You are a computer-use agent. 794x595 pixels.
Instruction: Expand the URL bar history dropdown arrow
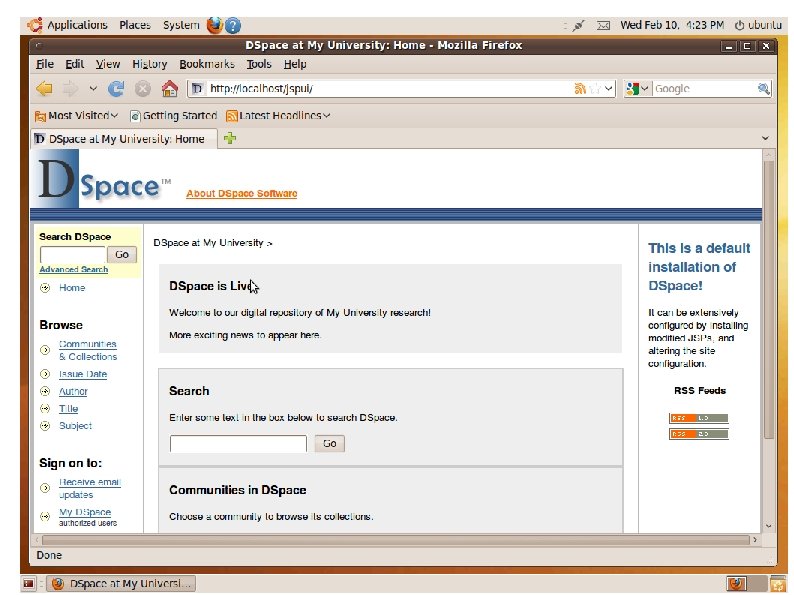tap(609, 89)
